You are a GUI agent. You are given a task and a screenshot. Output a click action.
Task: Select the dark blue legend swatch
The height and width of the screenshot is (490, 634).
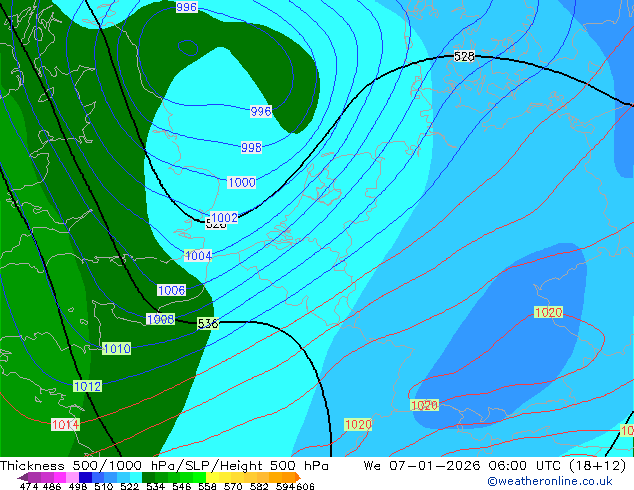[x=85, y=477]
